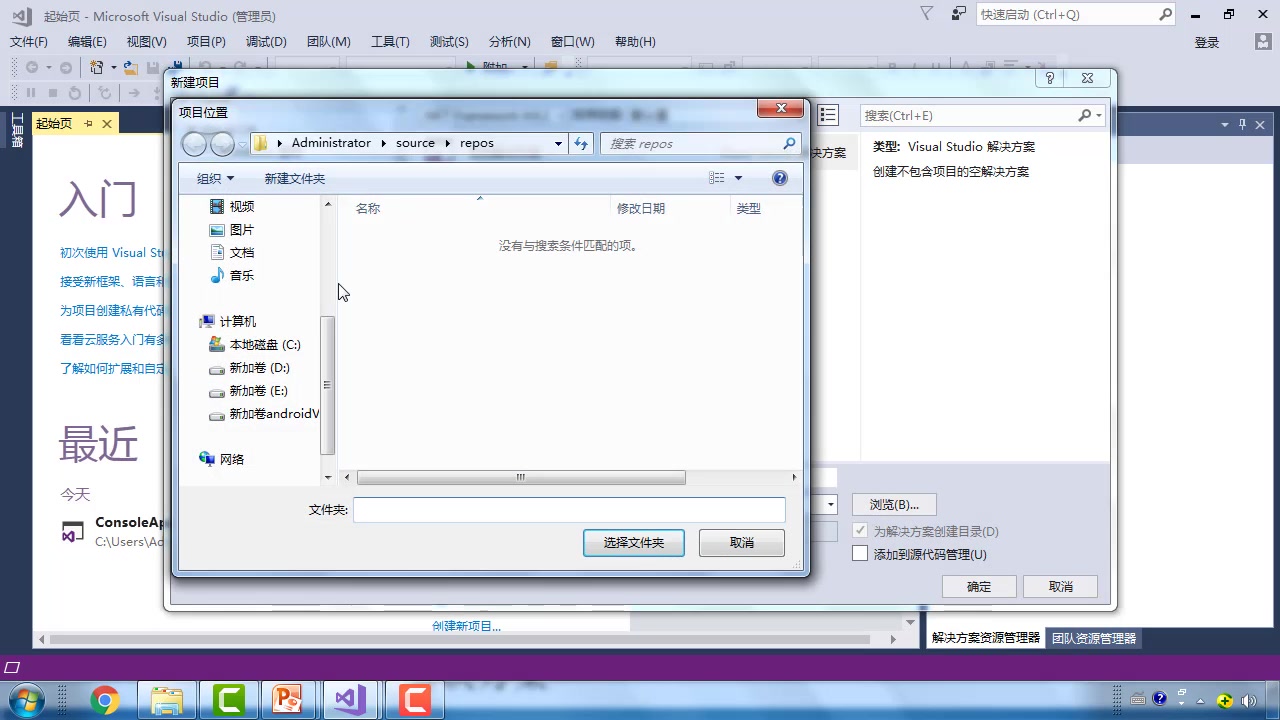The width and height of the screenshot is (1280, 720).
Task: Select 计算机 in the navigation pane
Action: pyautogui.click(x=228, y=321)
